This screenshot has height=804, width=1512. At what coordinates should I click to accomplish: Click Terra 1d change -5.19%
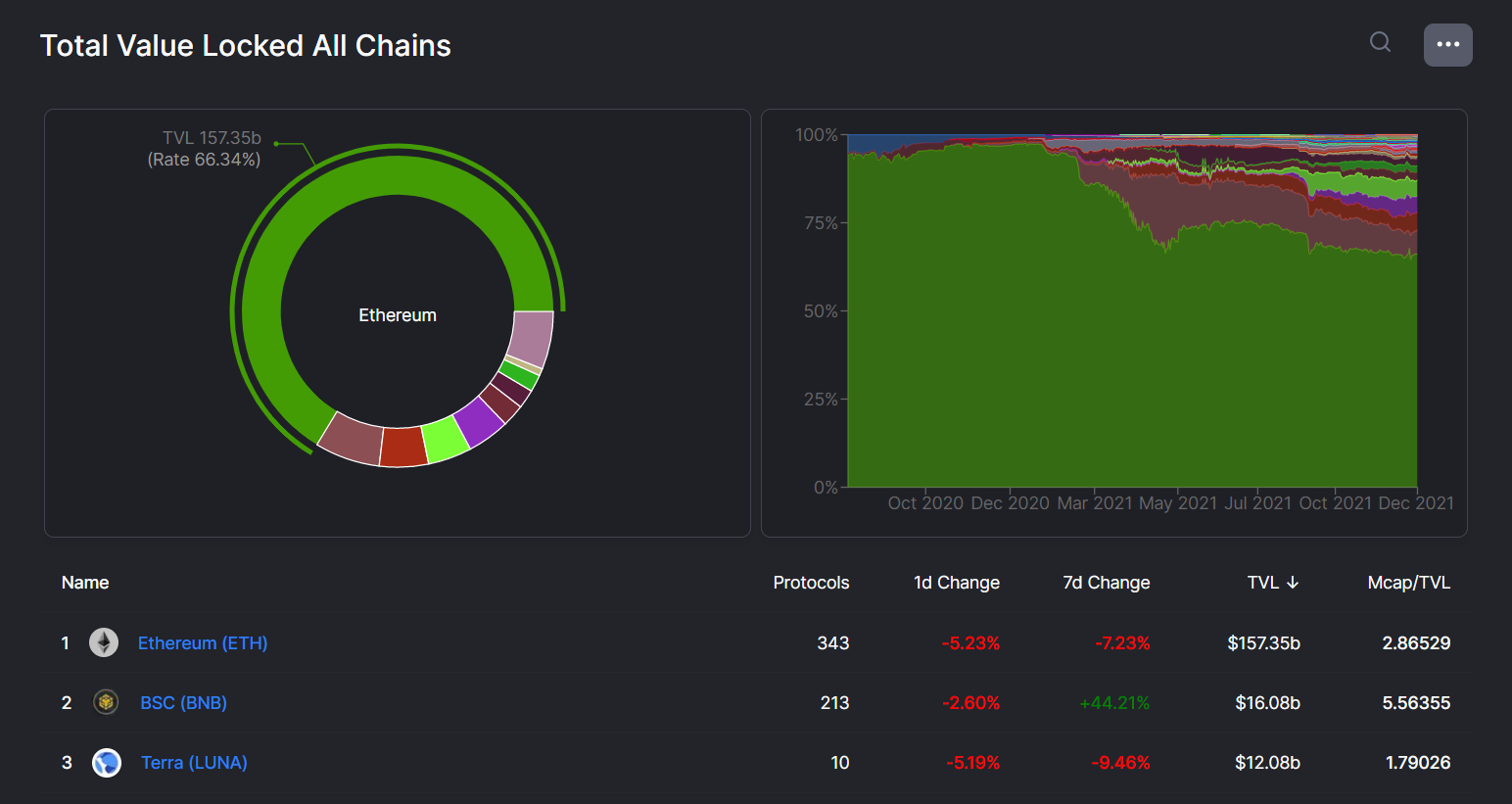point(972,763)
